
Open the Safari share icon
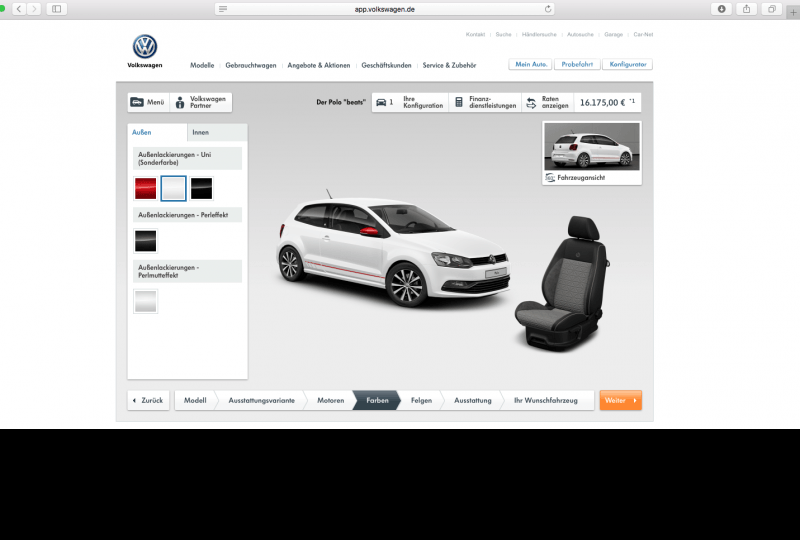tap(746, 9)
